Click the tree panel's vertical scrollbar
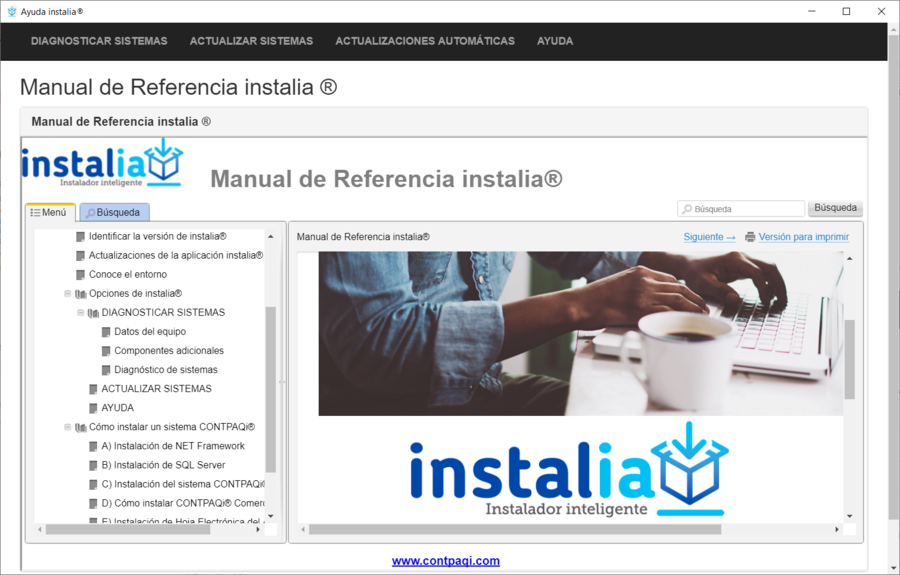Viewport: 900px width, 575px height. click(x=270, y=390)
